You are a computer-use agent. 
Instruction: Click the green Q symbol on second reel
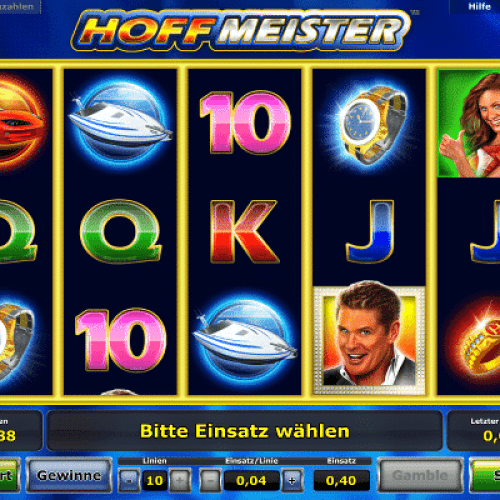121,231
